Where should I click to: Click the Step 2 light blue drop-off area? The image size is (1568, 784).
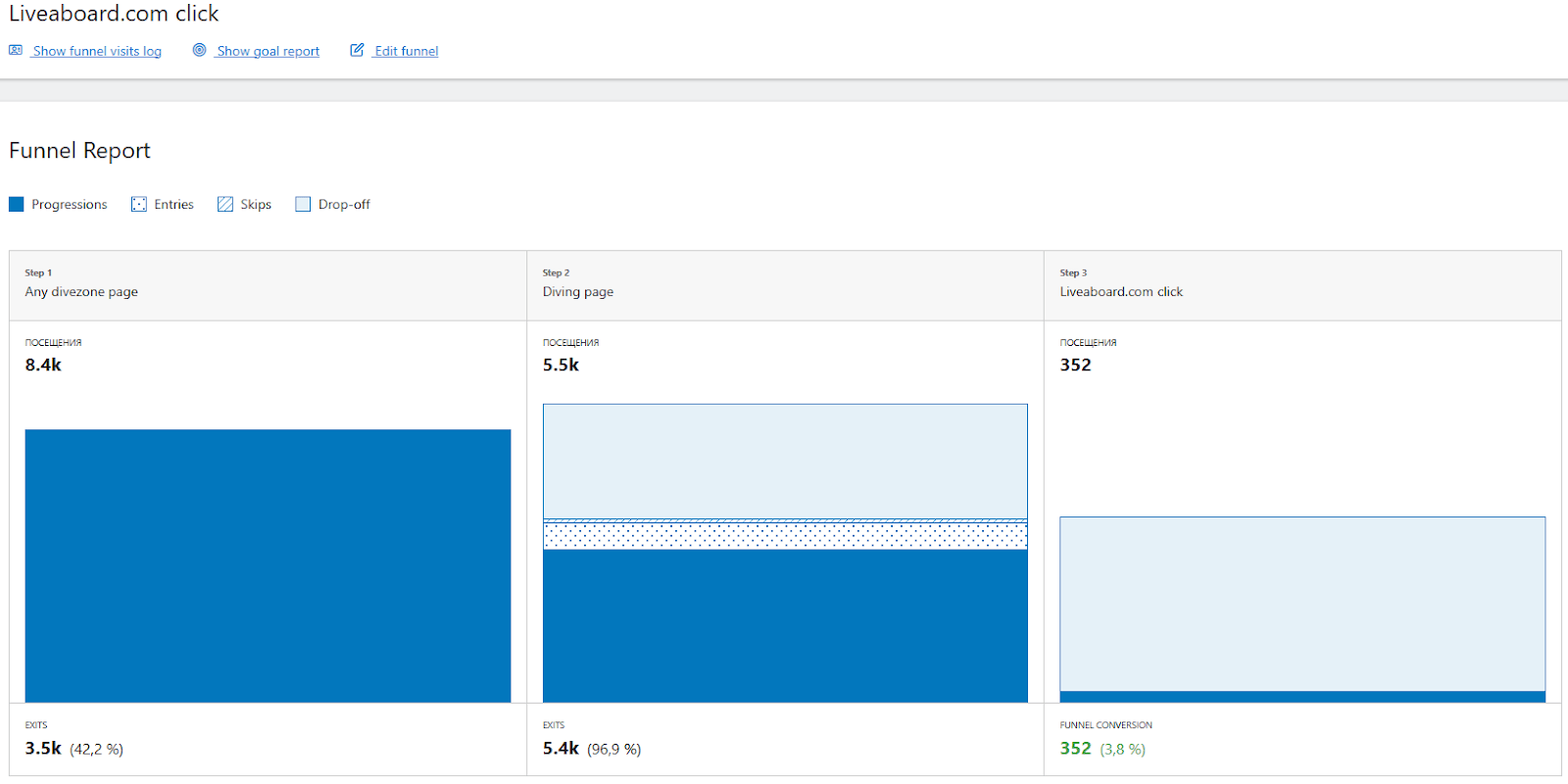[x=785, y=461]
